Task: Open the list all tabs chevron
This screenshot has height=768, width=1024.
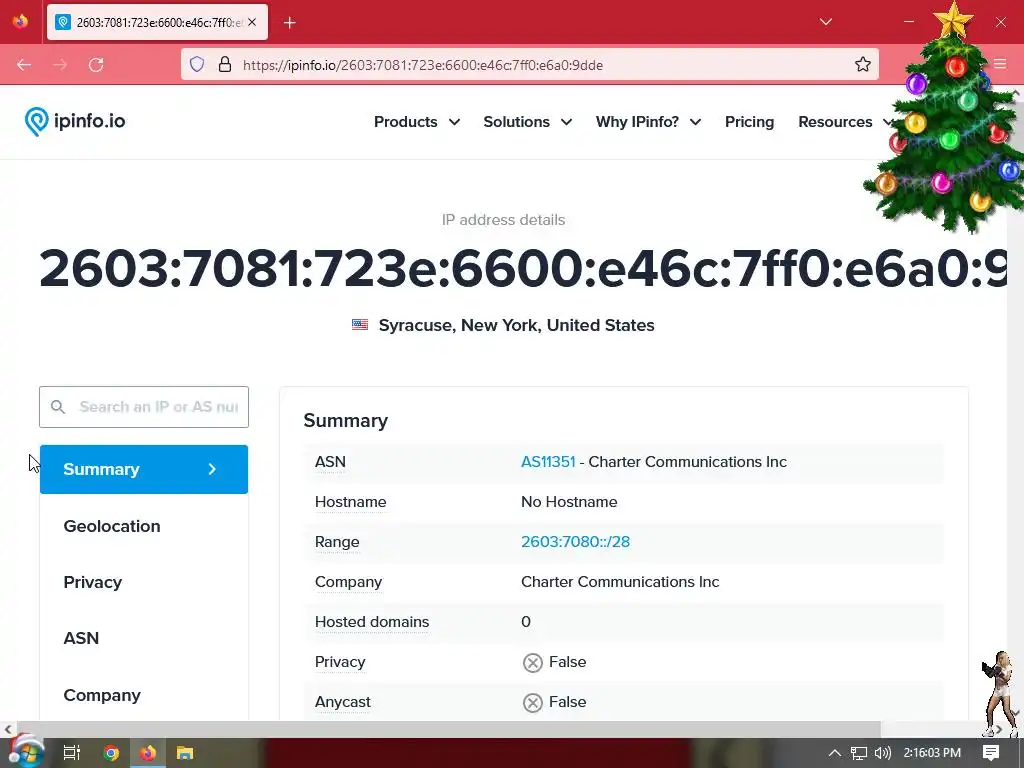Action: 825,22
